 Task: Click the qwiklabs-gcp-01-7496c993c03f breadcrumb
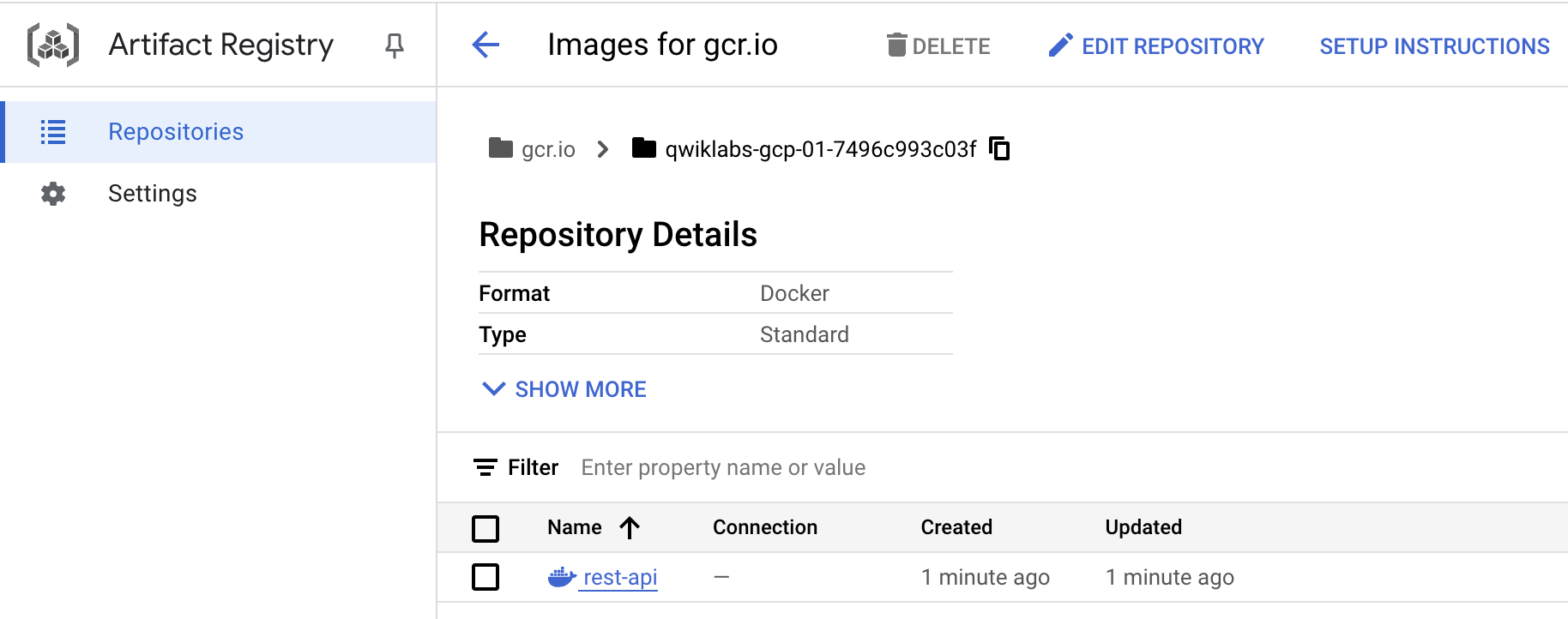click(x=821, y=149)
